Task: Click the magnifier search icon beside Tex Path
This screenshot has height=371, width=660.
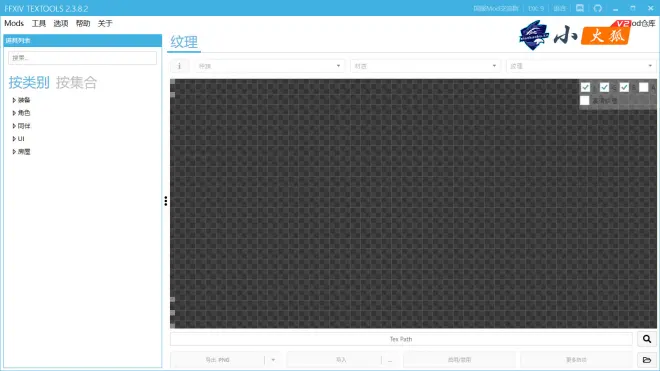Action: click(x=647, y=339)
